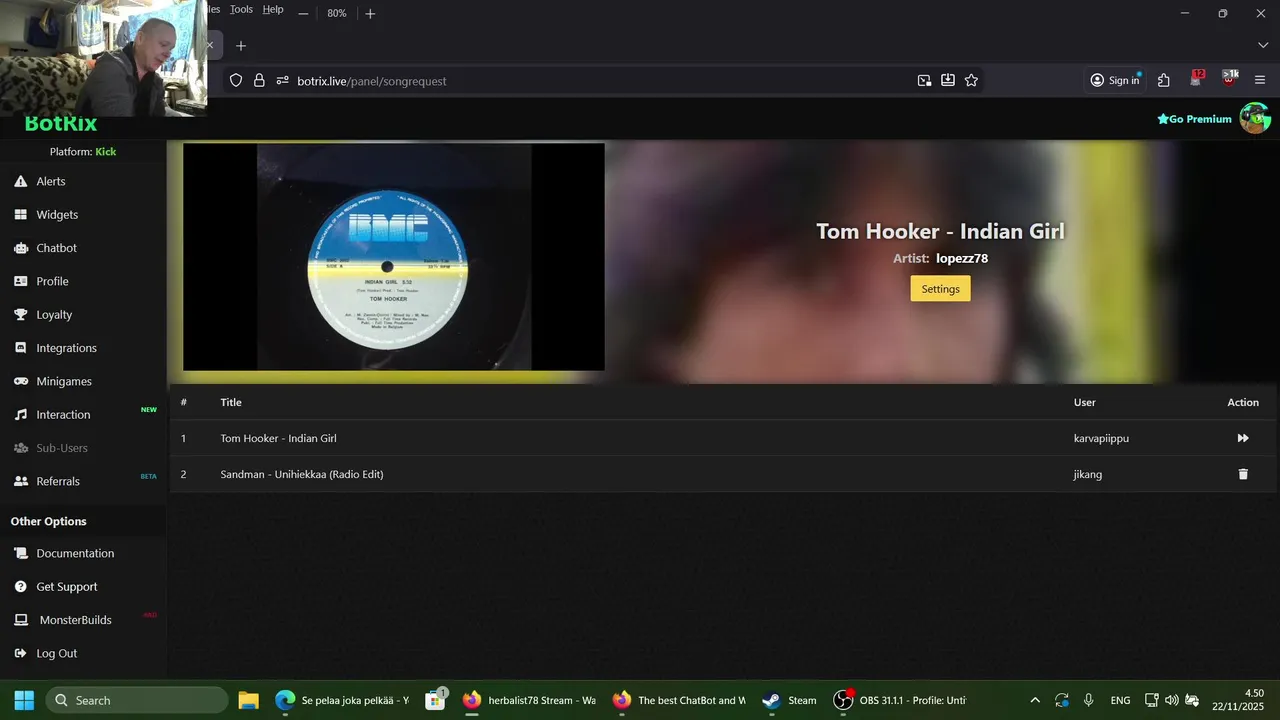Expand the list all tabs chevron
Screen dimensions: 1280x720
pyautogui.click(x=1262, y=46)
